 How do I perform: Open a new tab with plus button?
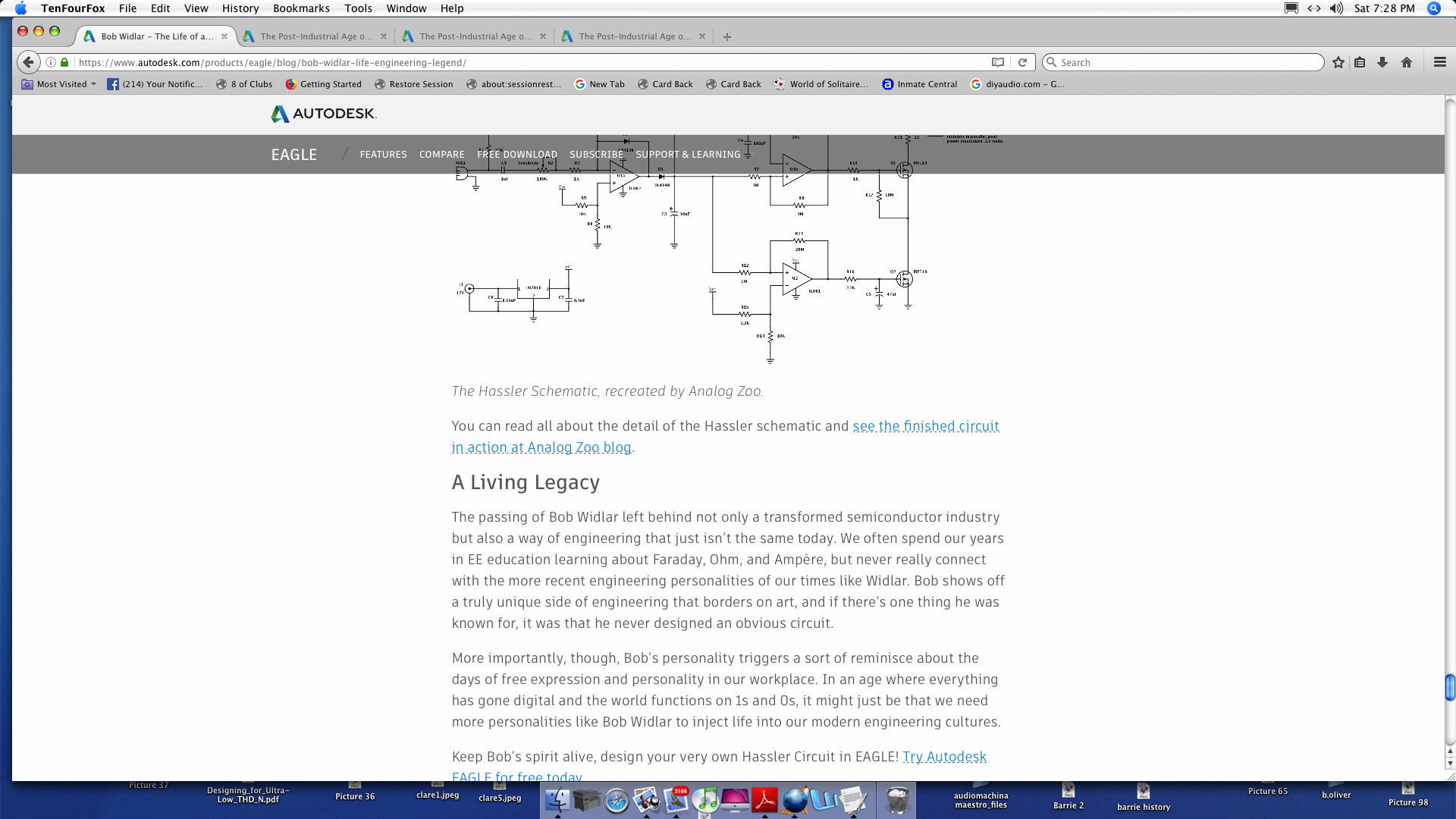pyautogui.click(x=727, y=36)
